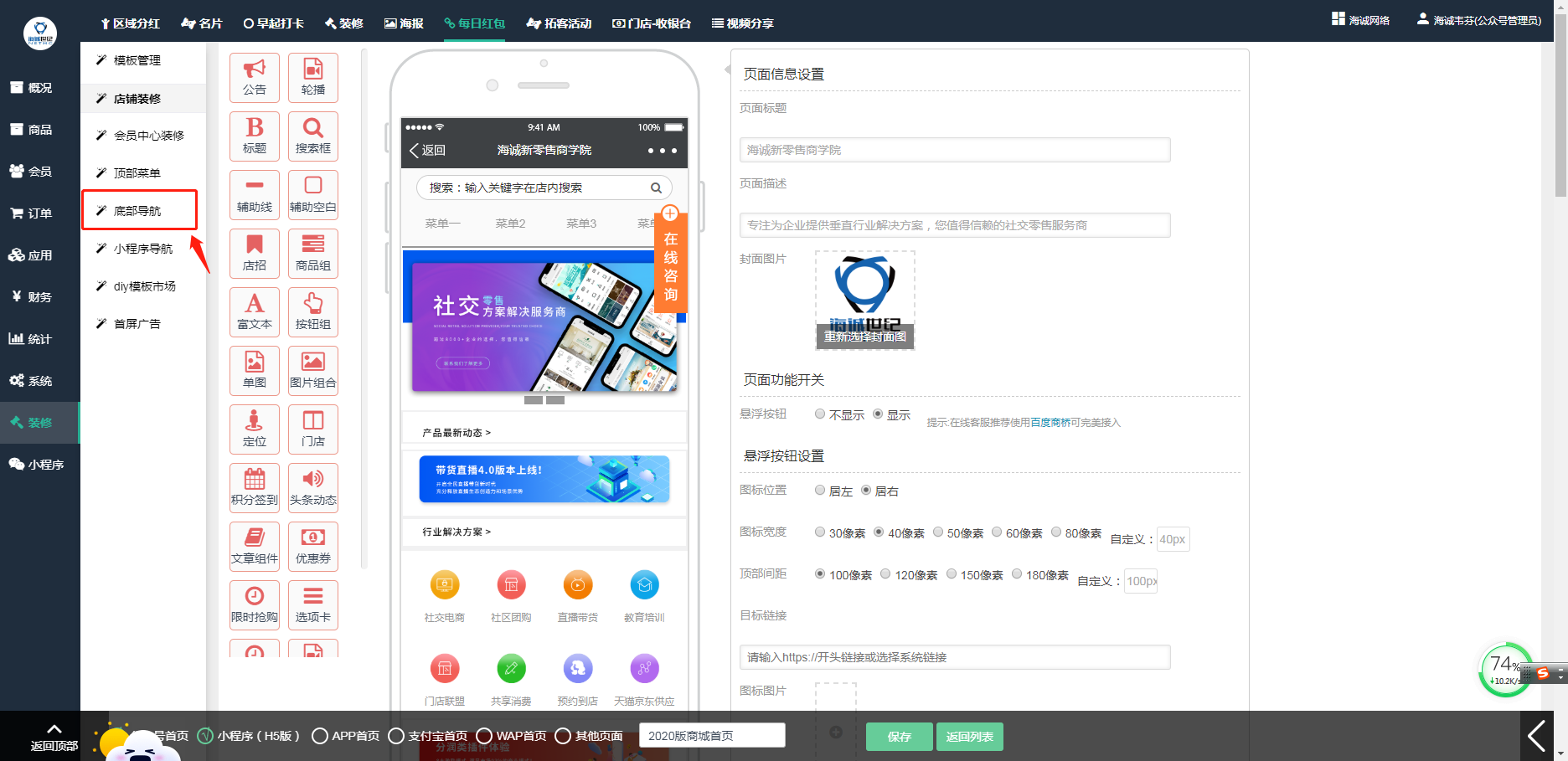Image resolution: width=1568 pixels, height=761 pixels.
Task: Add the 标题 title component
Action: click(255, 136)
